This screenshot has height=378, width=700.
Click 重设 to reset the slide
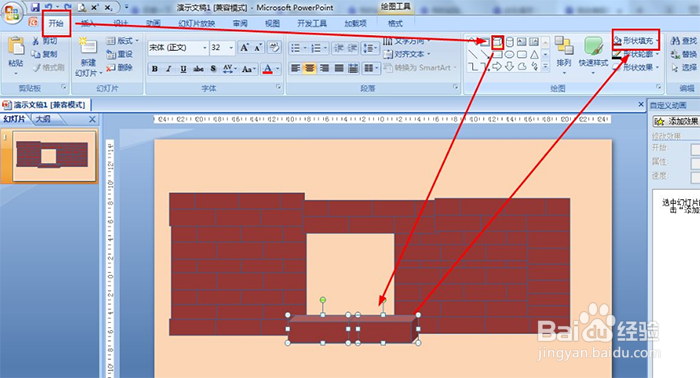[119, 54]
